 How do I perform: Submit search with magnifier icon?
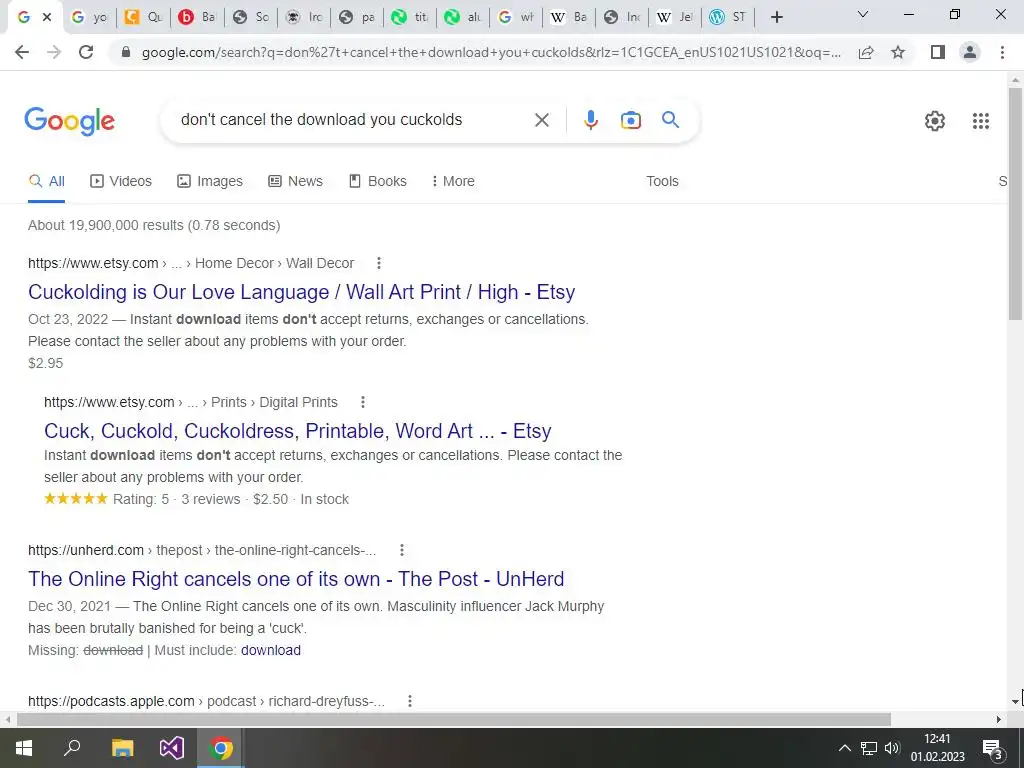[x=670, y=120]
